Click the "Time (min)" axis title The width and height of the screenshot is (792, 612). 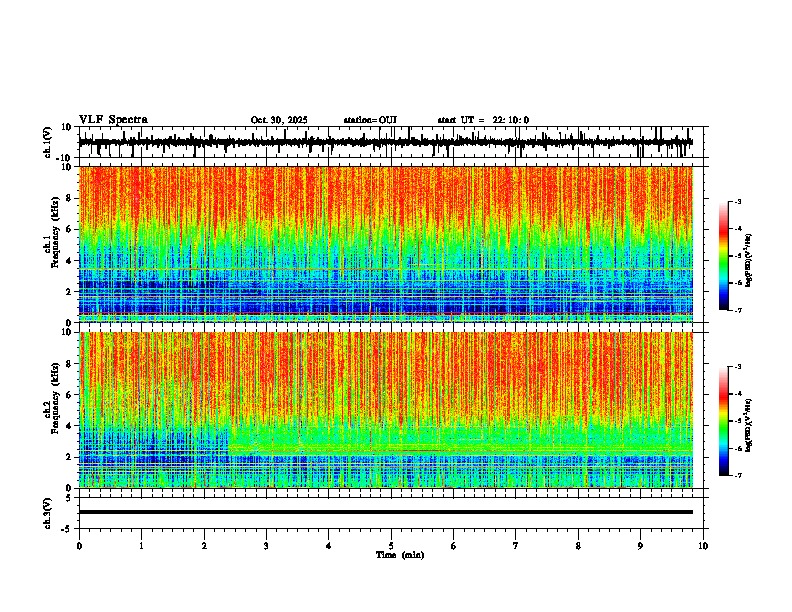[x=400, y=555]
